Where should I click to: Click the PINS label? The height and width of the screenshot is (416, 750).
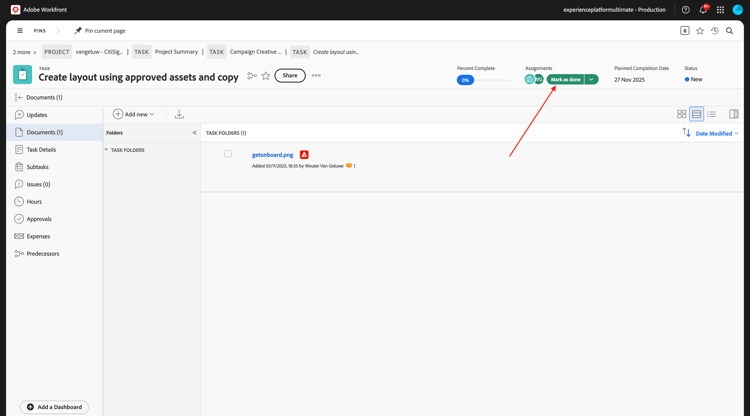pos(40,31)
